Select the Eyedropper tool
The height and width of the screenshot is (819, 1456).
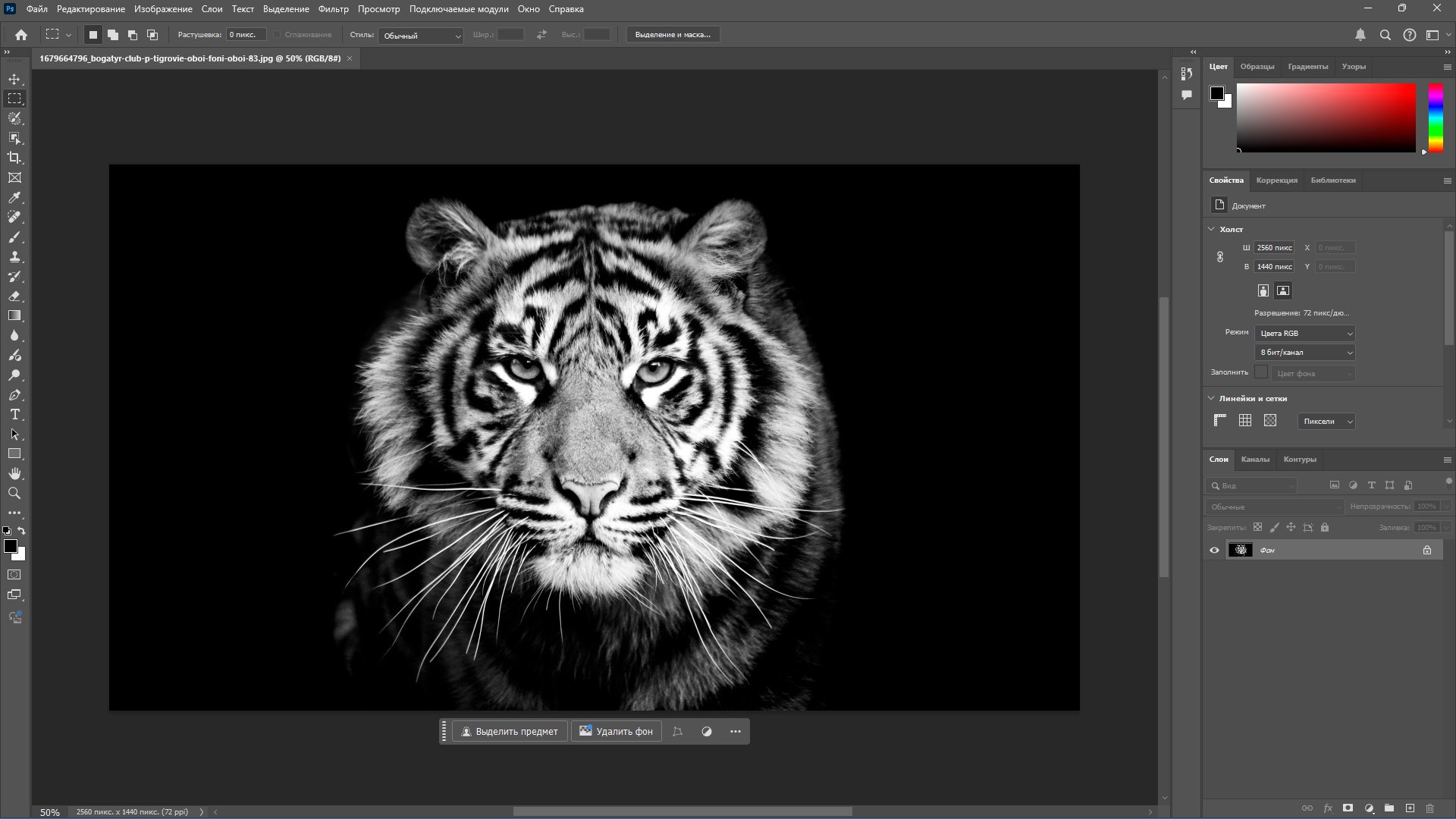[14, 197]
